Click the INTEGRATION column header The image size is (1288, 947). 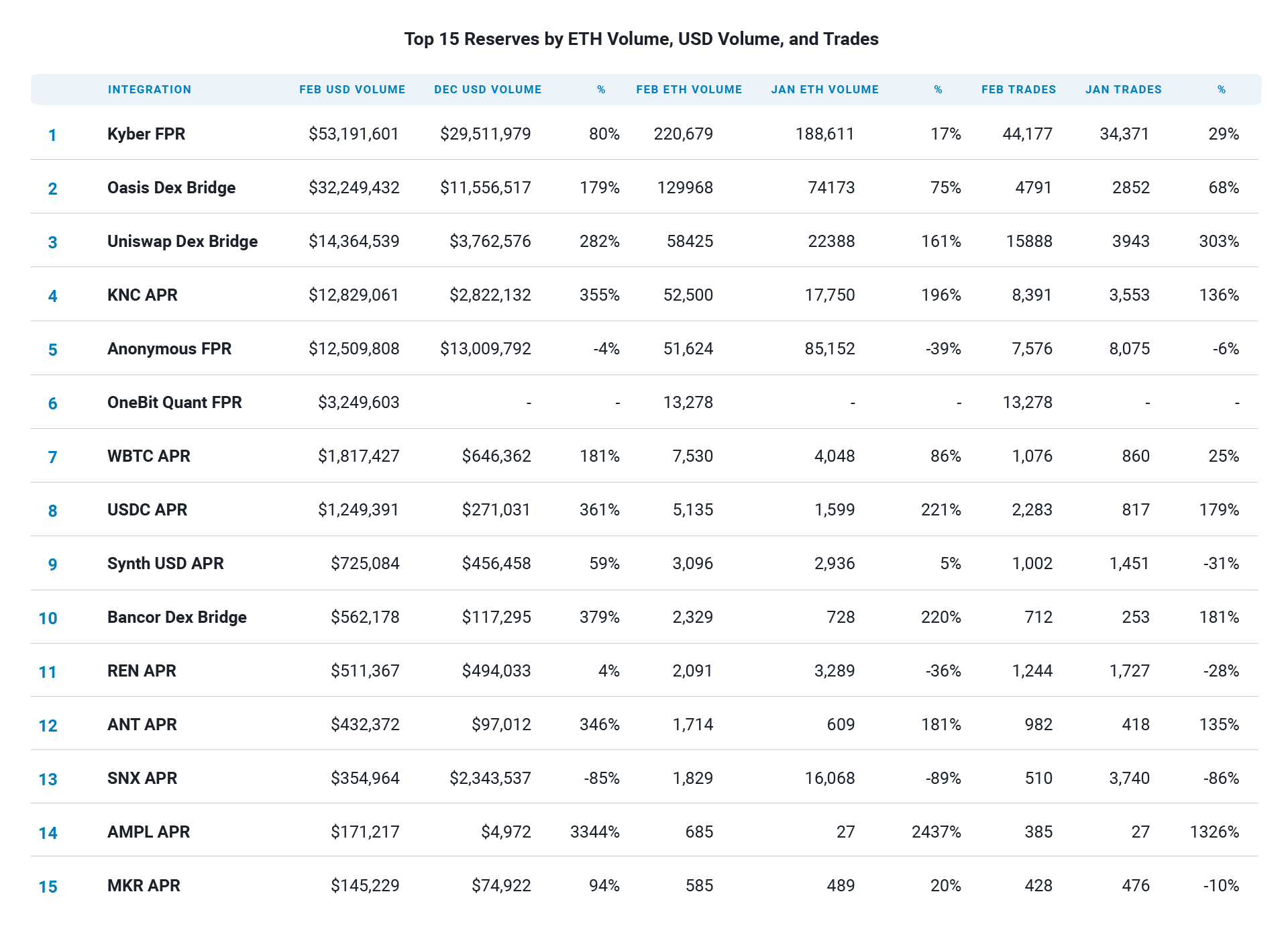click(150, 89)
